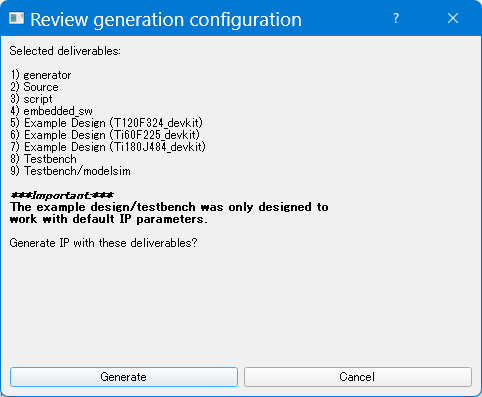Click the '***Important***' heading

pyautogui.click(x=62, y=195)
